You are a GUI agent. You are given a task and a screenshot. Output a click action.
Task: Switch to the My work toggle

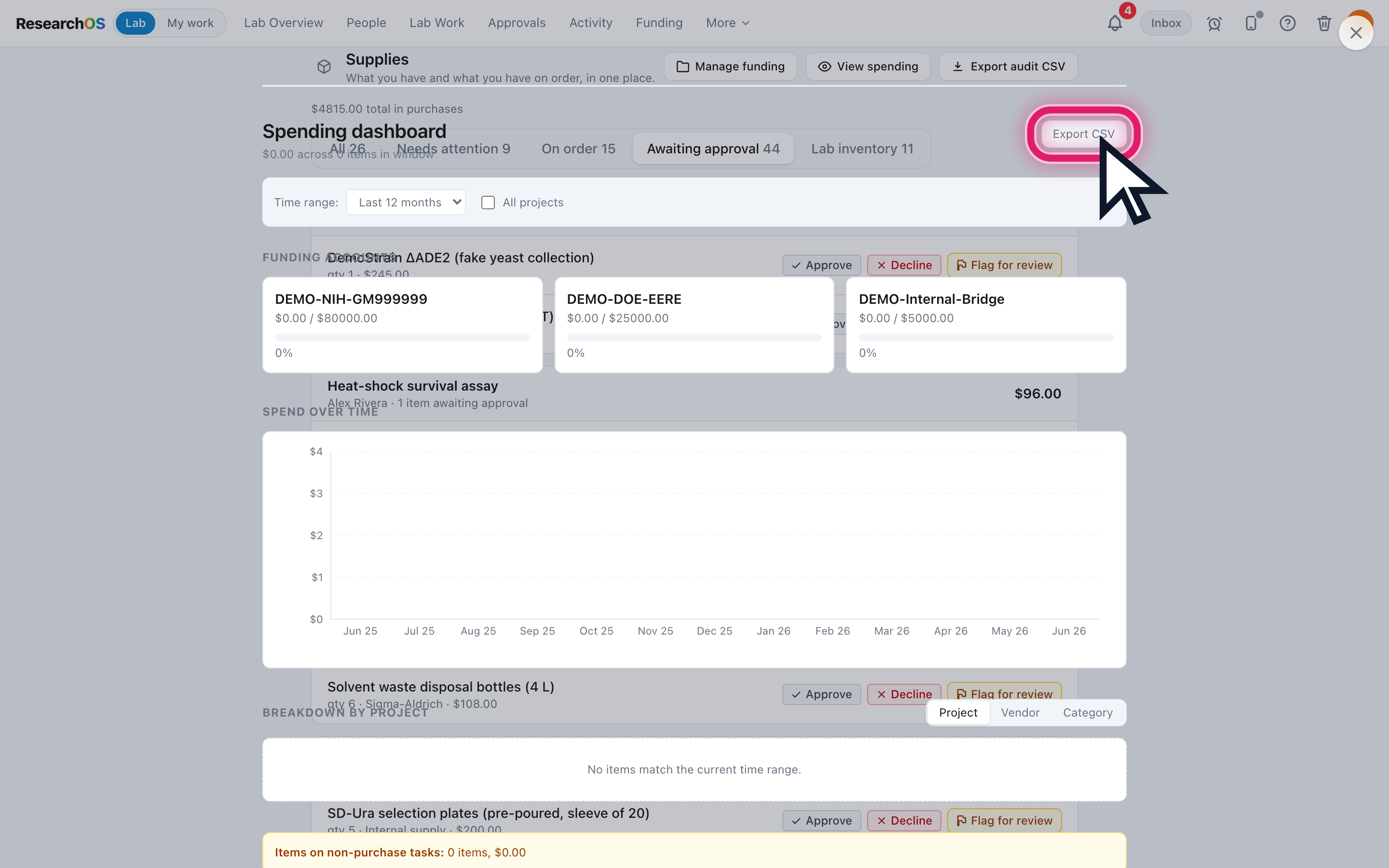click(190, 23)
